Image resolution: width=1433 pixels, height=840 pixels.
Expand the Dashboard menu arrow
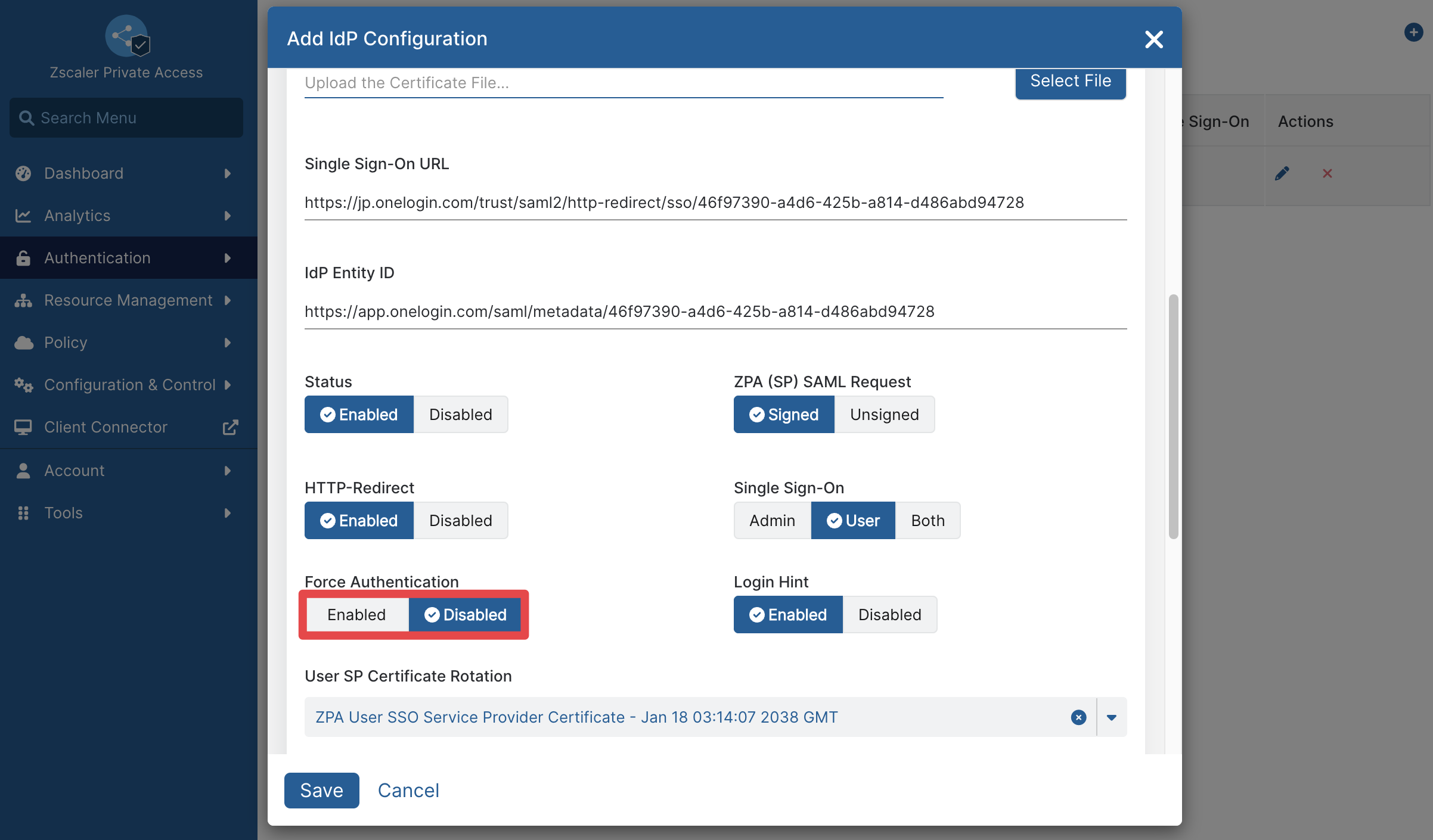(x=228, y=173)
